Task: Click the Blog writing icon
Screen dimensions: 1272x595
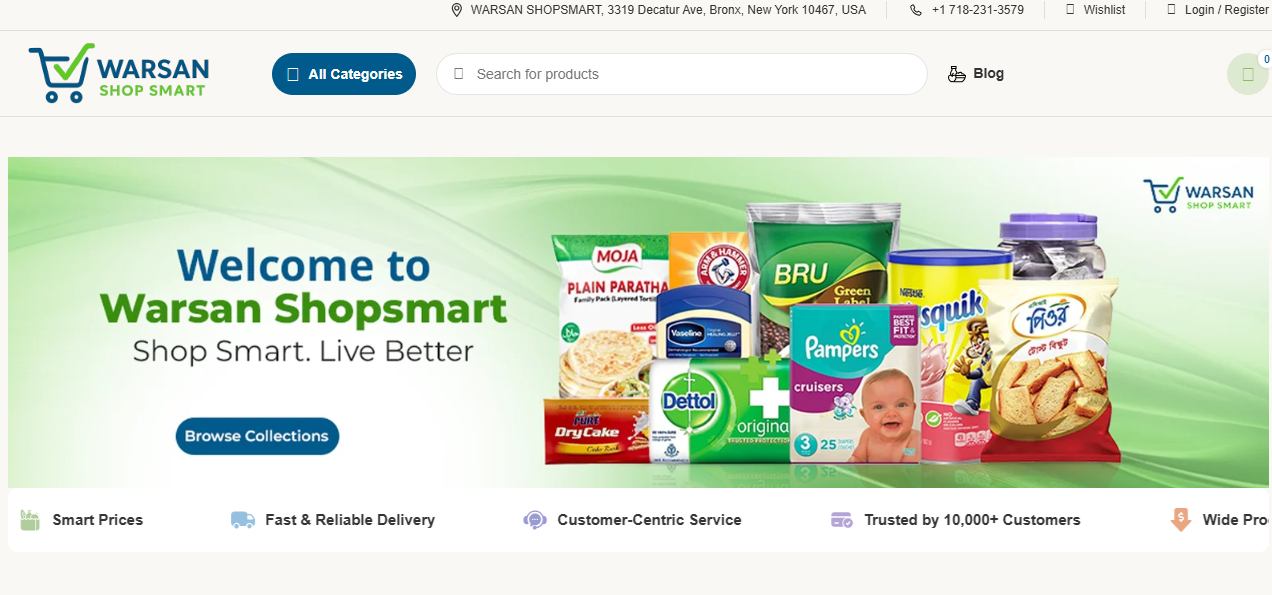Action: (957, 74)
